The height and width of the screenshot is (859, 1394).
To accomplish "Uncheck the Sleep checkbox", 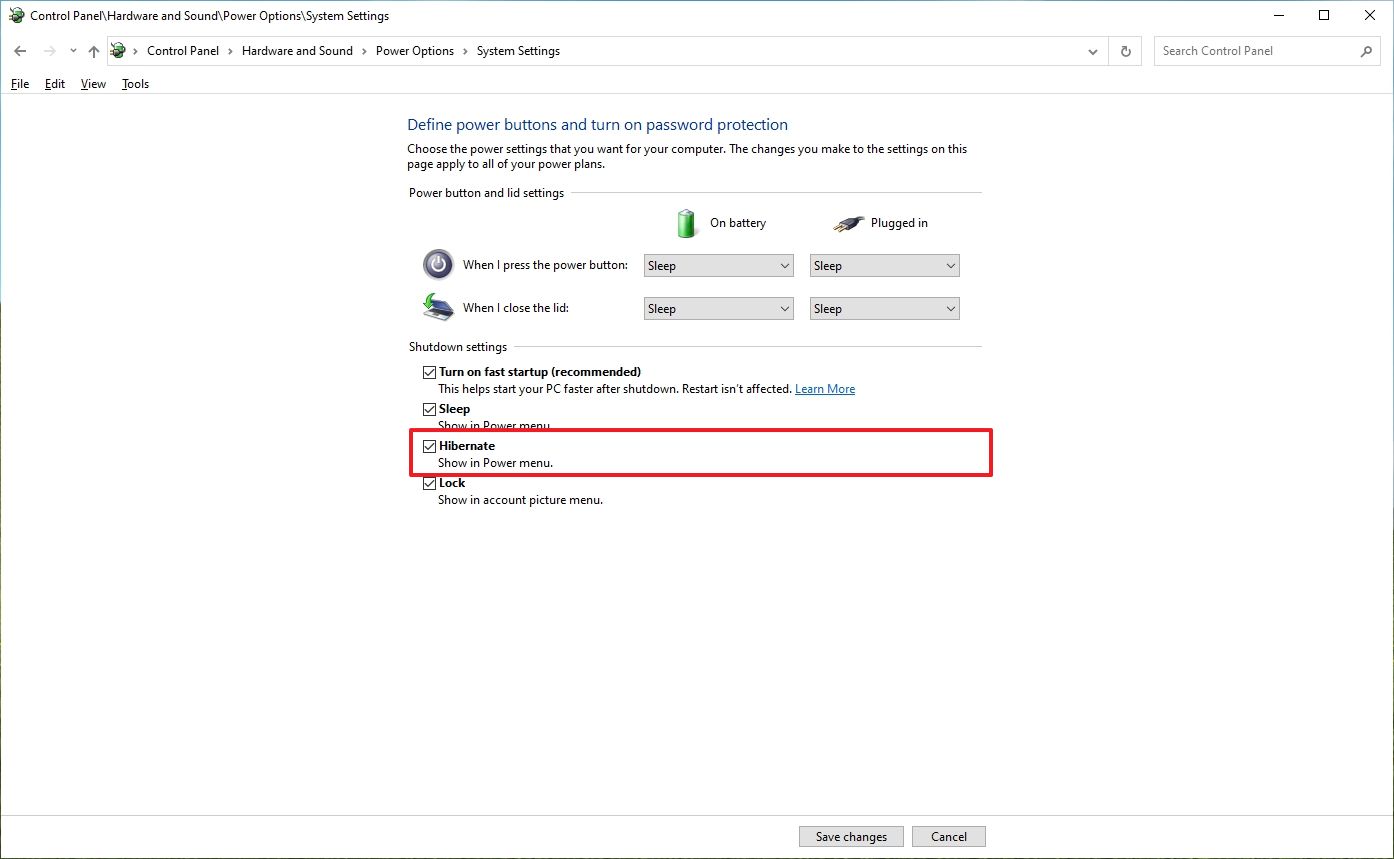I will [x=430, y=409].
